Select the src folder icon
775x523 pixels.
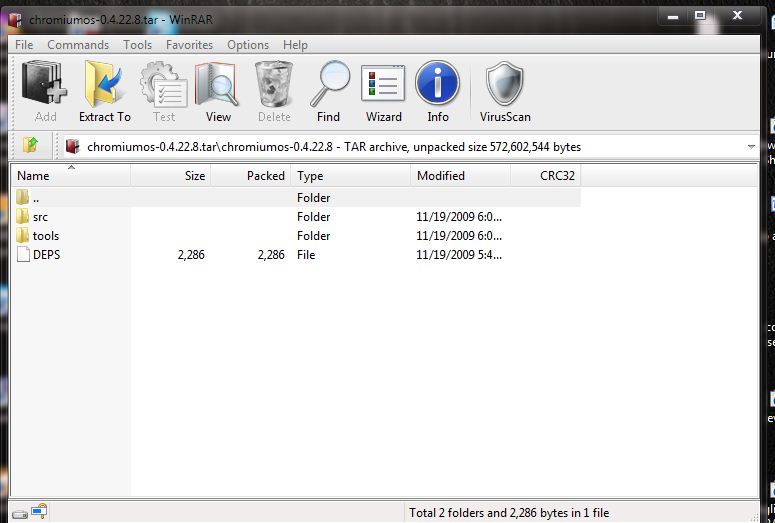tap(22, 217)
